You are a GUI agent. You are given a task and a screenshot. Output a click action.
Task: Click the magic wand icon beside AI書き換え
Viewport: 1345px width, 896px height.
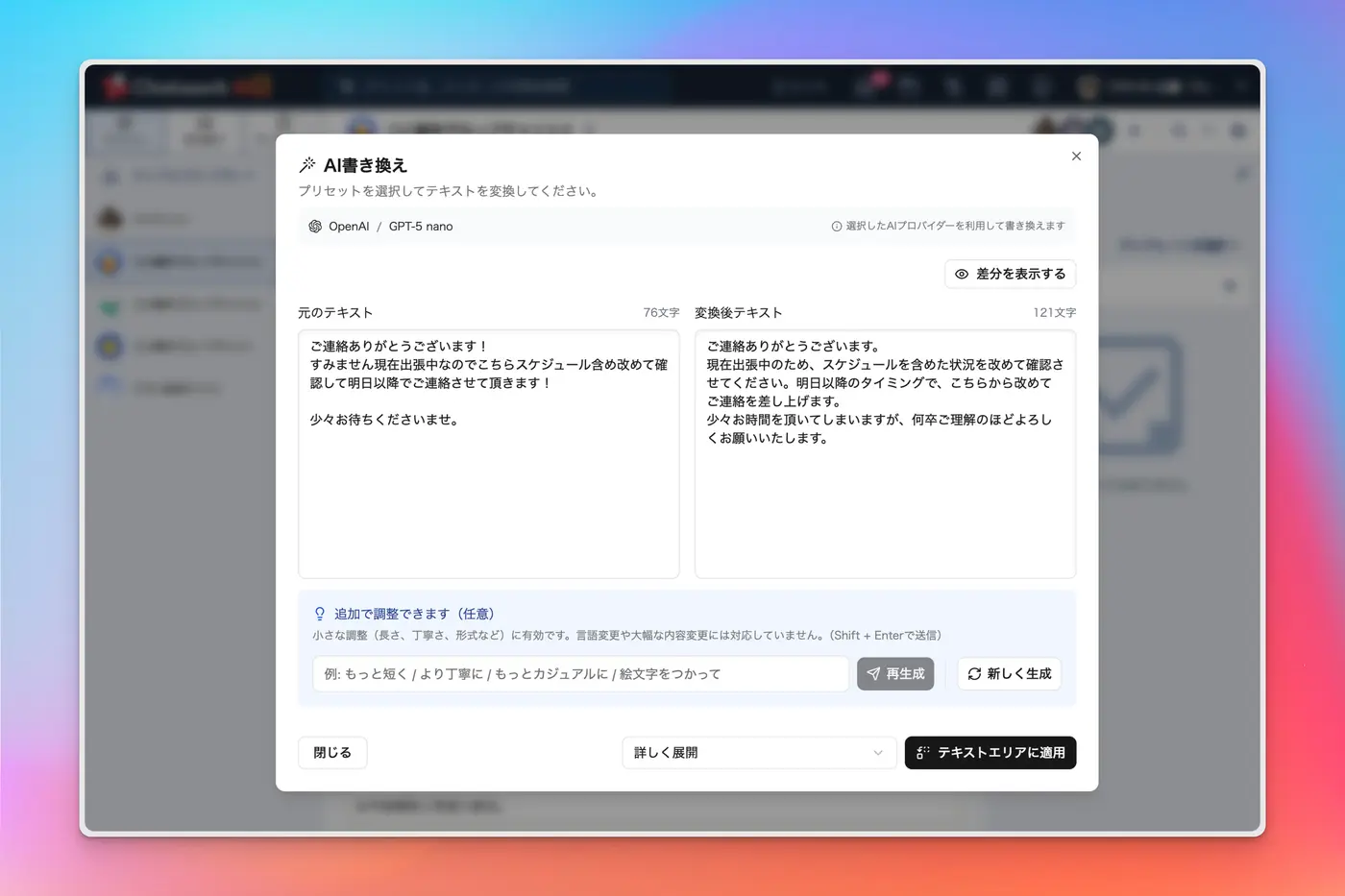[307, 165]
